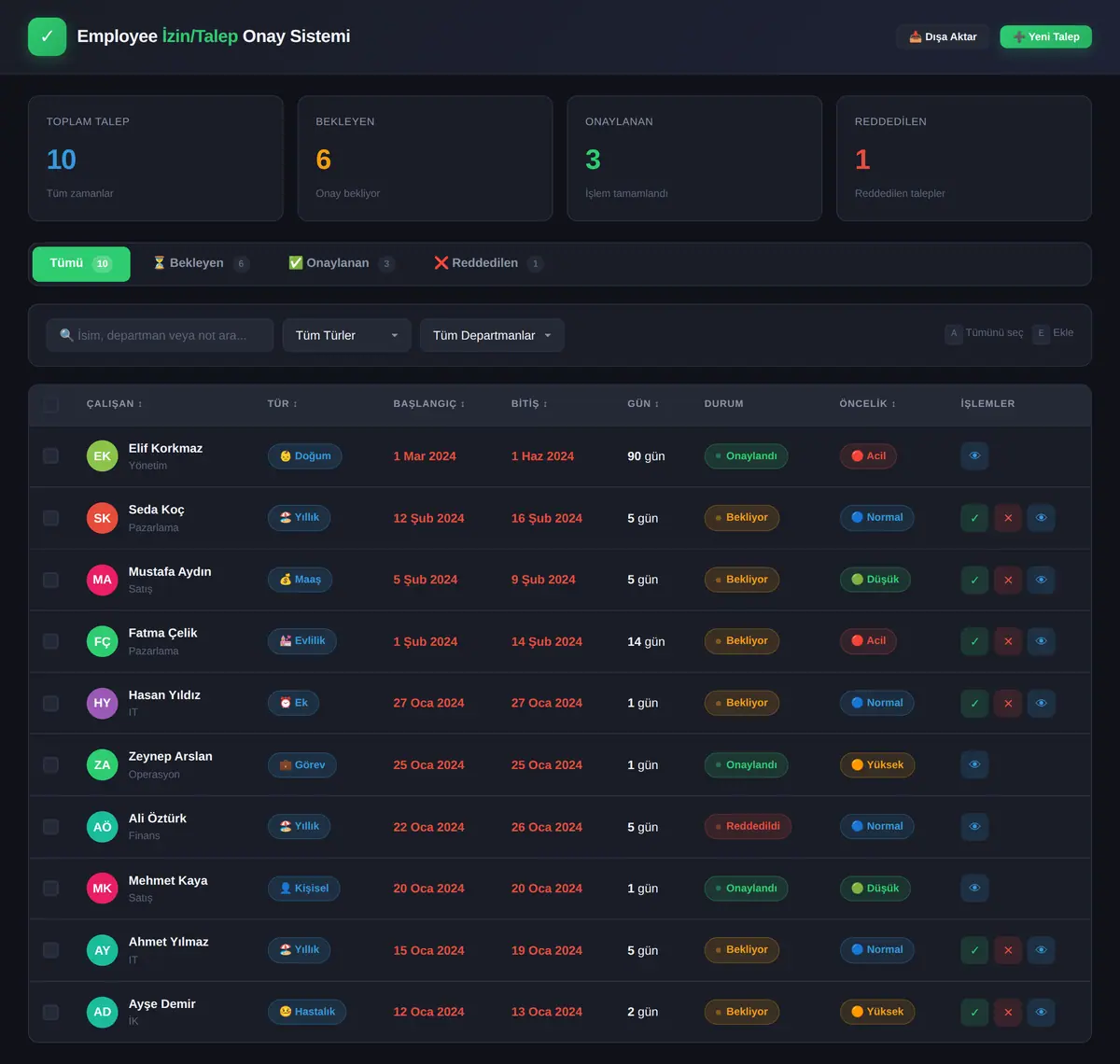The width and height of the screenshot is (1120, 1064).
Task: View Ayşe Demir's request details
Action: pos(1042,1012)
